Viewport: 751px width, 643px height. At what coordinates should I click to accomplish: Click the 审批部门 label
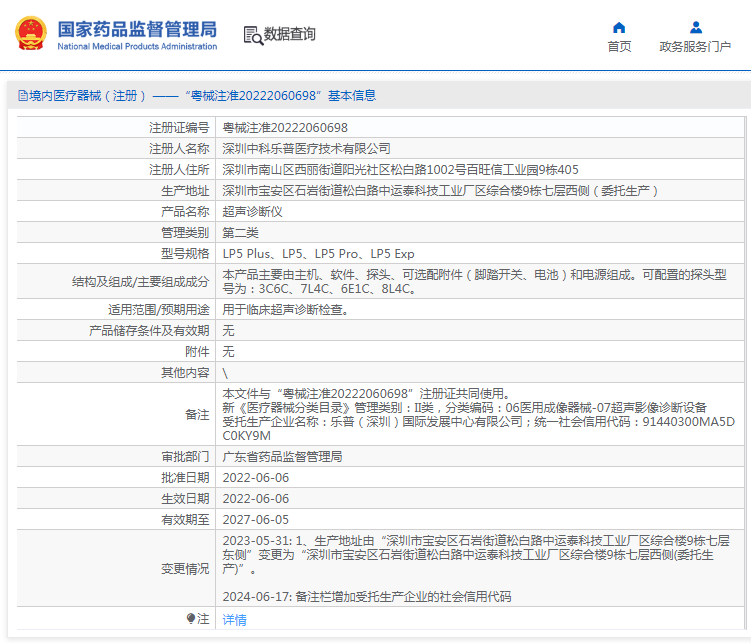point(185,457)
